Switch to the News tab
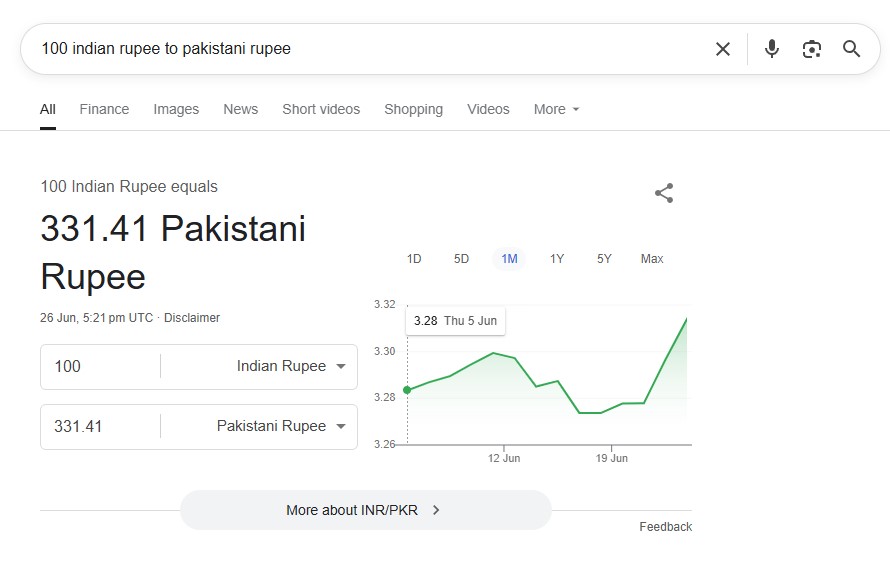The image size is (890, 563). tap(240, 109)
